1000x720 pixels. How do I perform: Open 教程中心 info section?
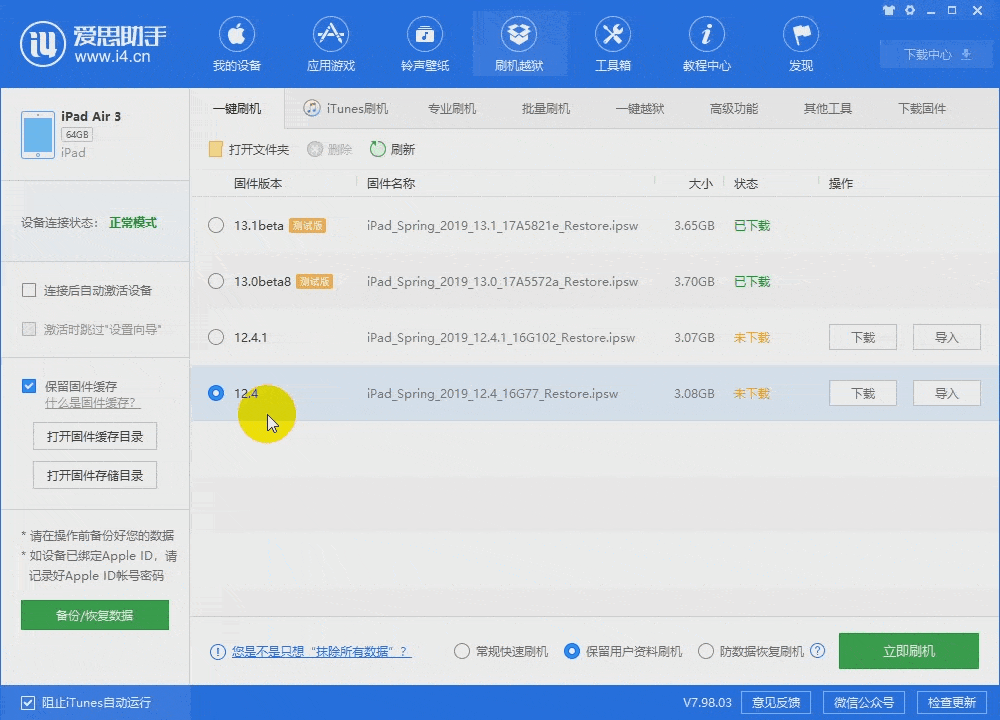pos(707,45)
